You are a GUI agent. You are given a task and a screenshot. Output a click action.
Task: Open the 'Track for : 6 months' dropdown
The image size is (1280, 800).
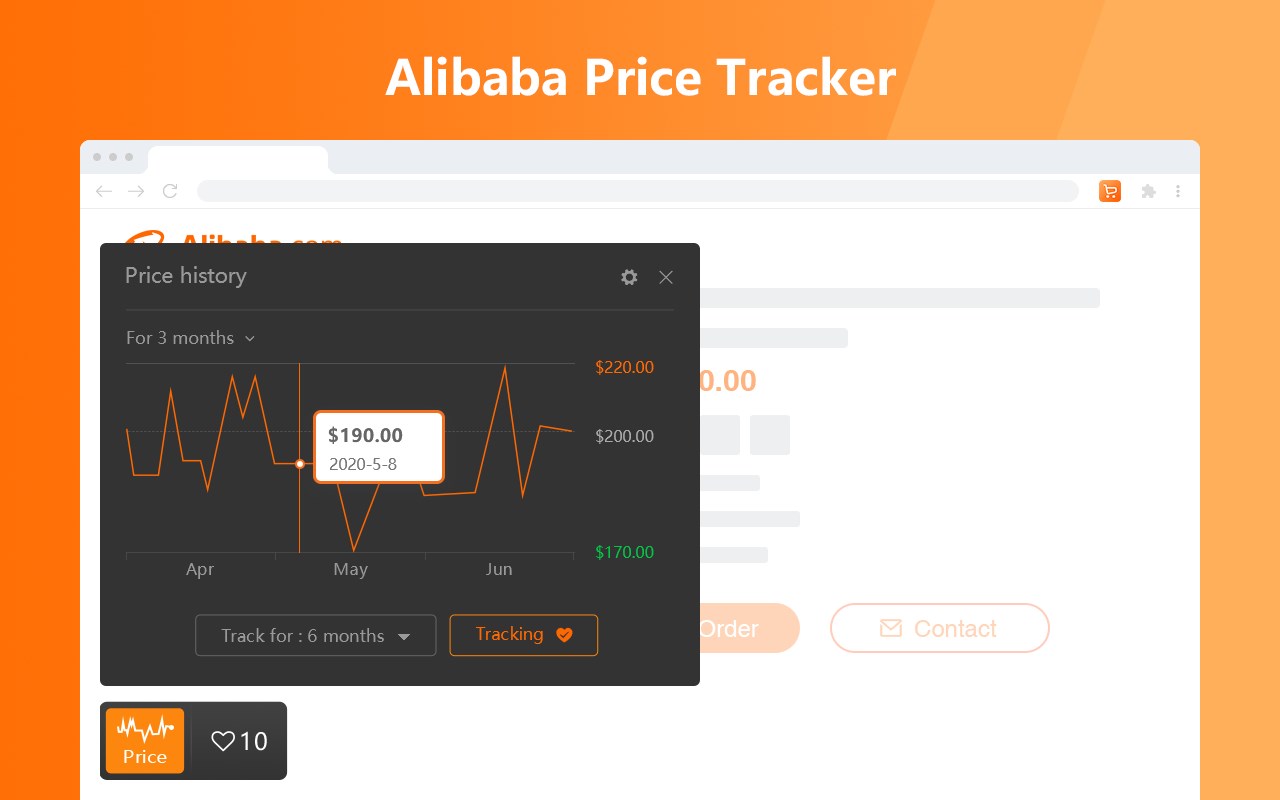click(315, 636)
